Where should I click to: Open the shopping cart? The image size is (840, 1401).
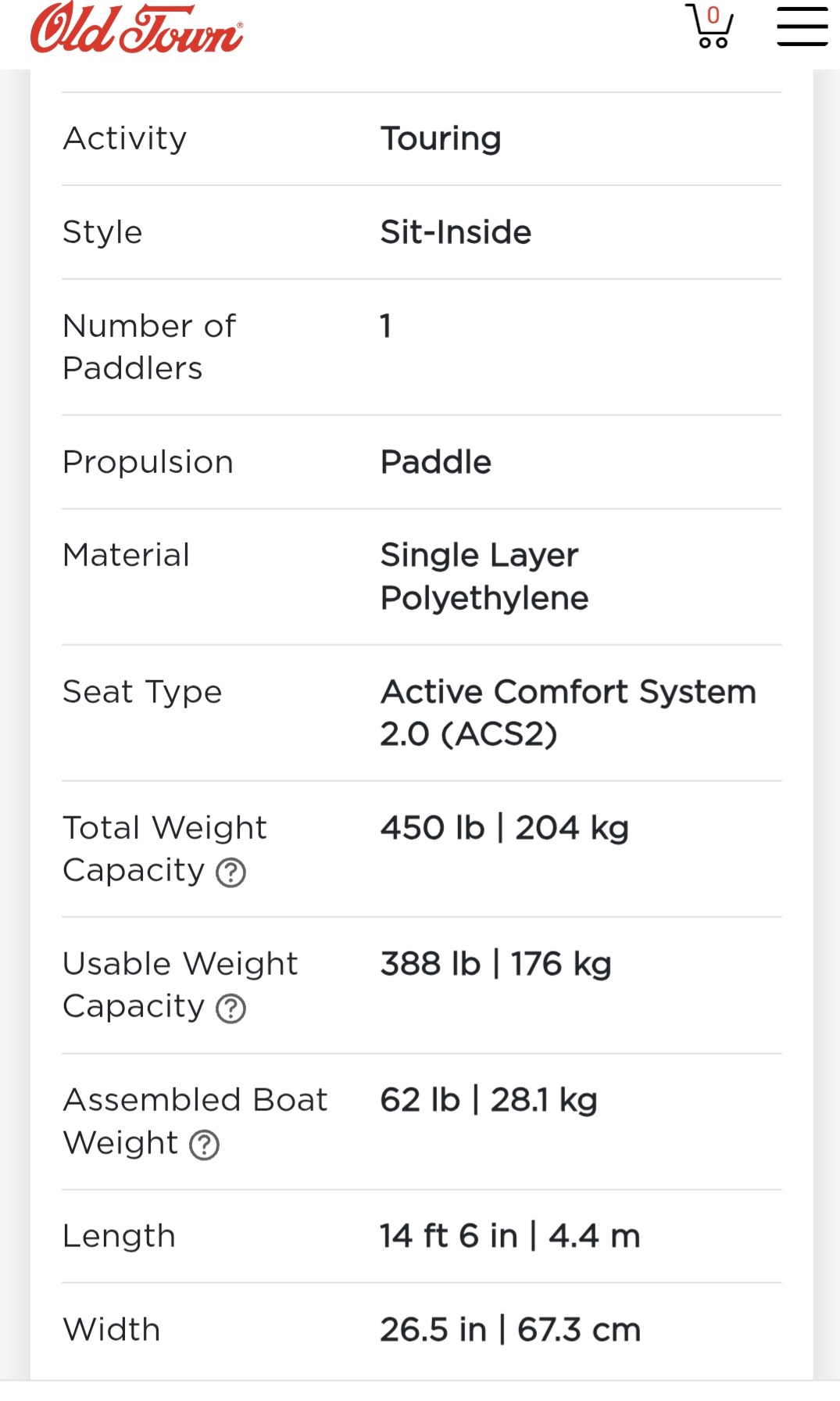point(709,26)
